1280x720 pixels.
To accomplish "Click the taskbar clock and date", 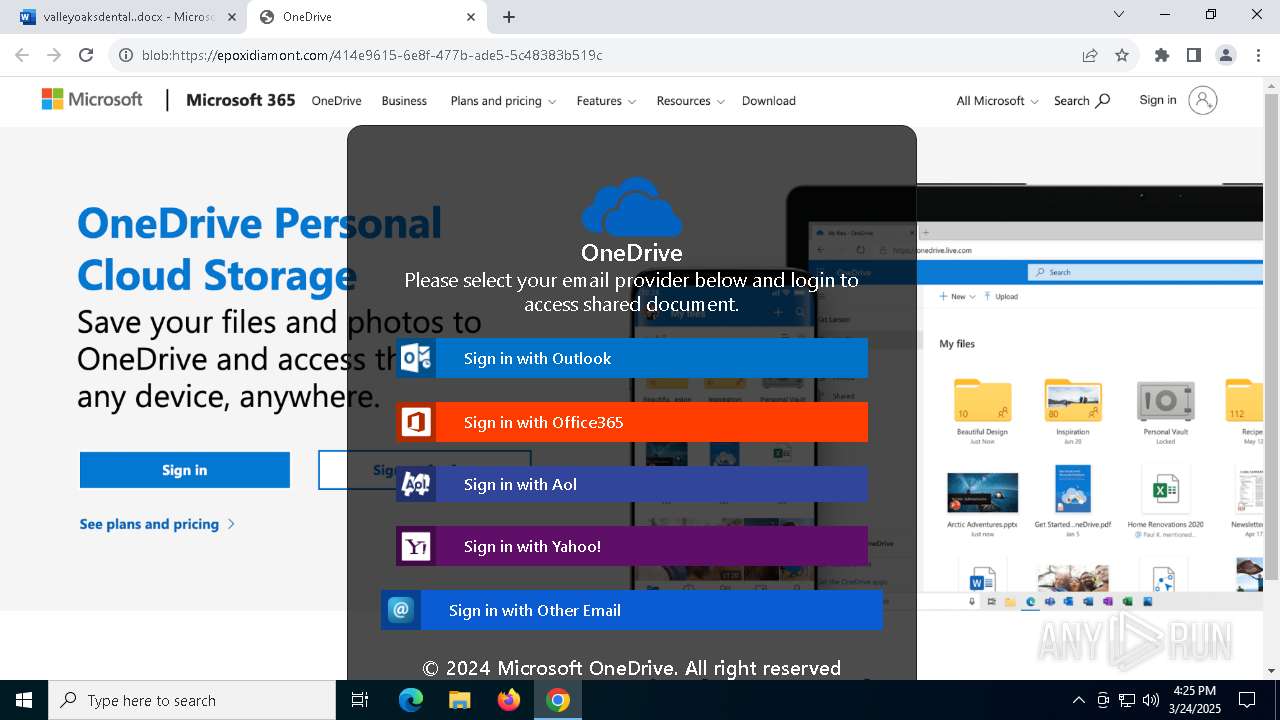I will [x=1194, y=700].
